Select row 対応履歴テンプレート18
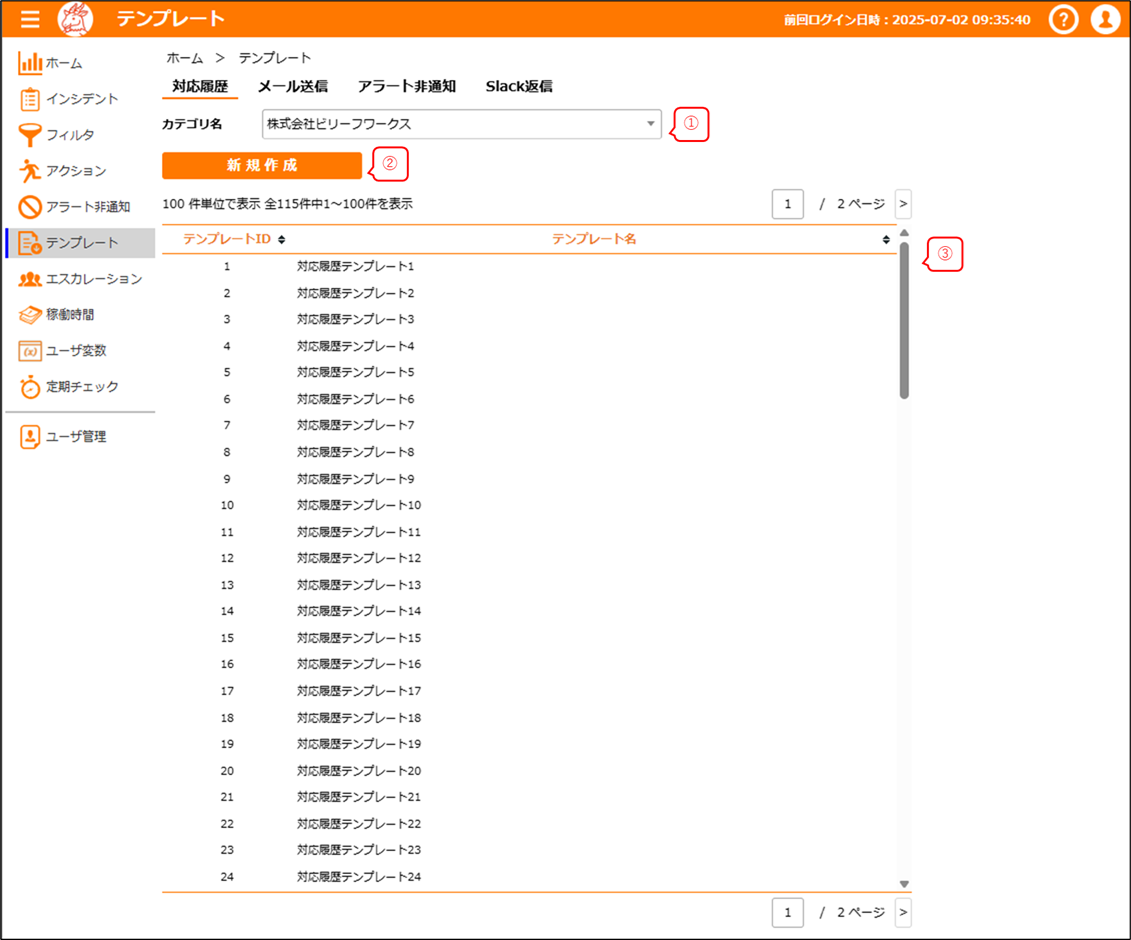 coord(529,718)
